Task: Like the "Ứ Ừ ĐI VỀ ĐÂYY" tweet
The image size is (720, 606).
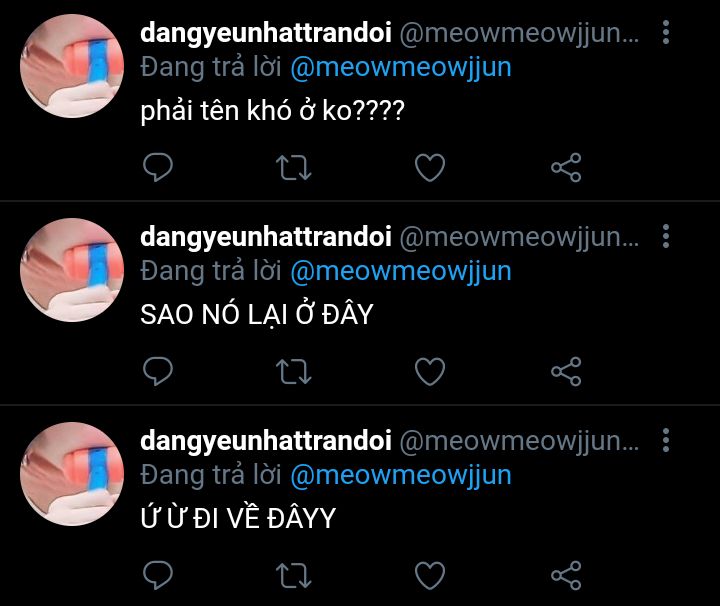Action: [x=430, y=575]
